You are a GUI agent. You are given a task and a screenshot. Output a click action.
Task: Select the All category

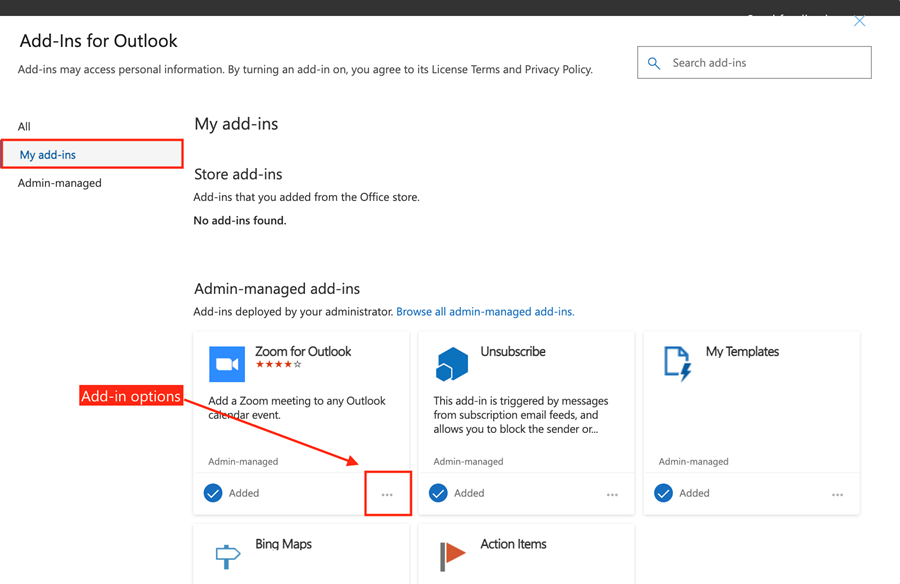pos(24,127)
